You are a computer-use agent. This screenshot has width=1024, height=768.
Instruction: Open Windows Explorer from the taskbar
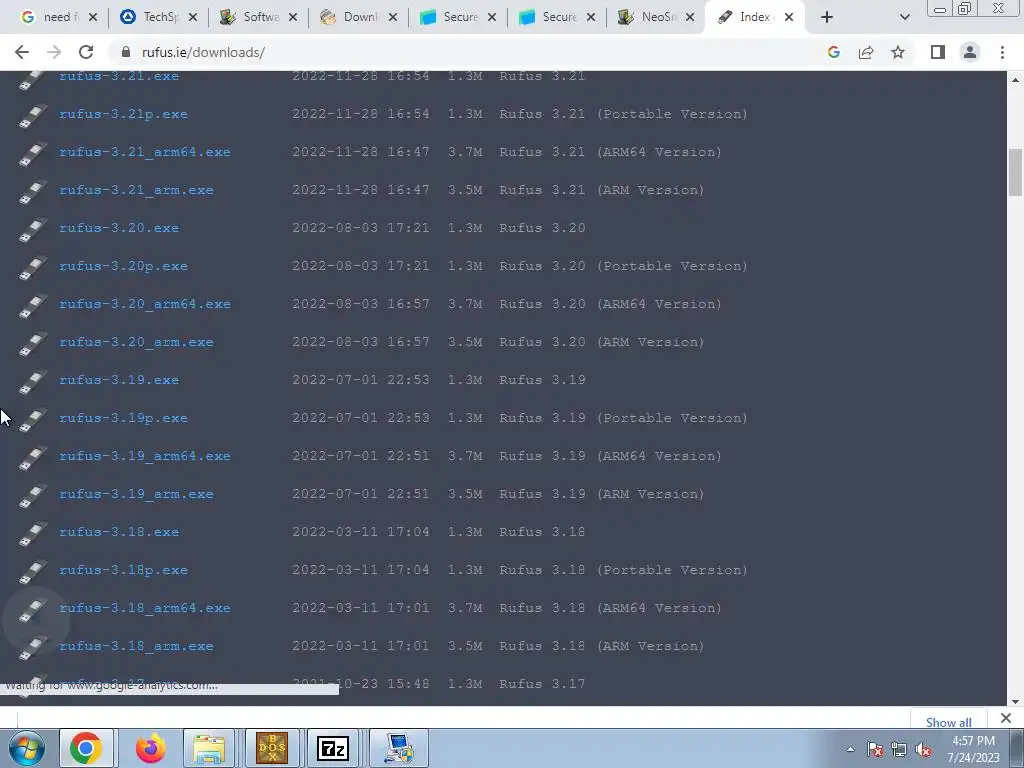click(209, 748)
